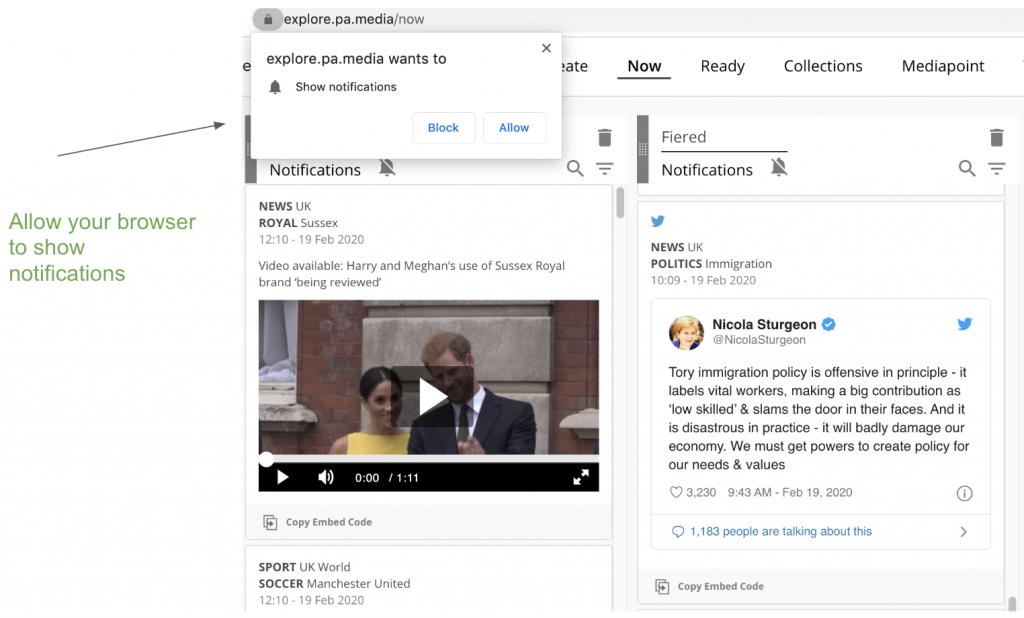Open filter options in left column
Viewport: 1024px width, 618px height.
(604, 169)
